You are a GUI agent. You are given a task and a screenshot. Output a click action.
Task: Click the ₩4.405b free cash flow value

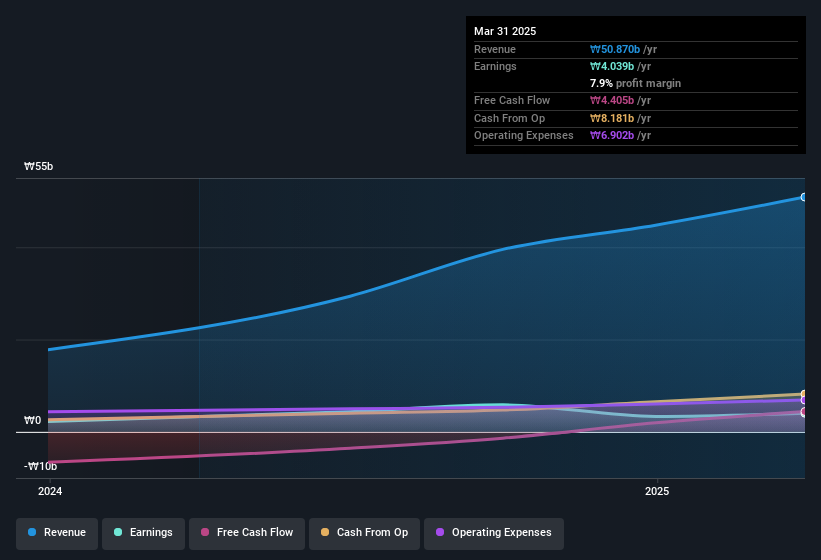(x=612, y=100)
